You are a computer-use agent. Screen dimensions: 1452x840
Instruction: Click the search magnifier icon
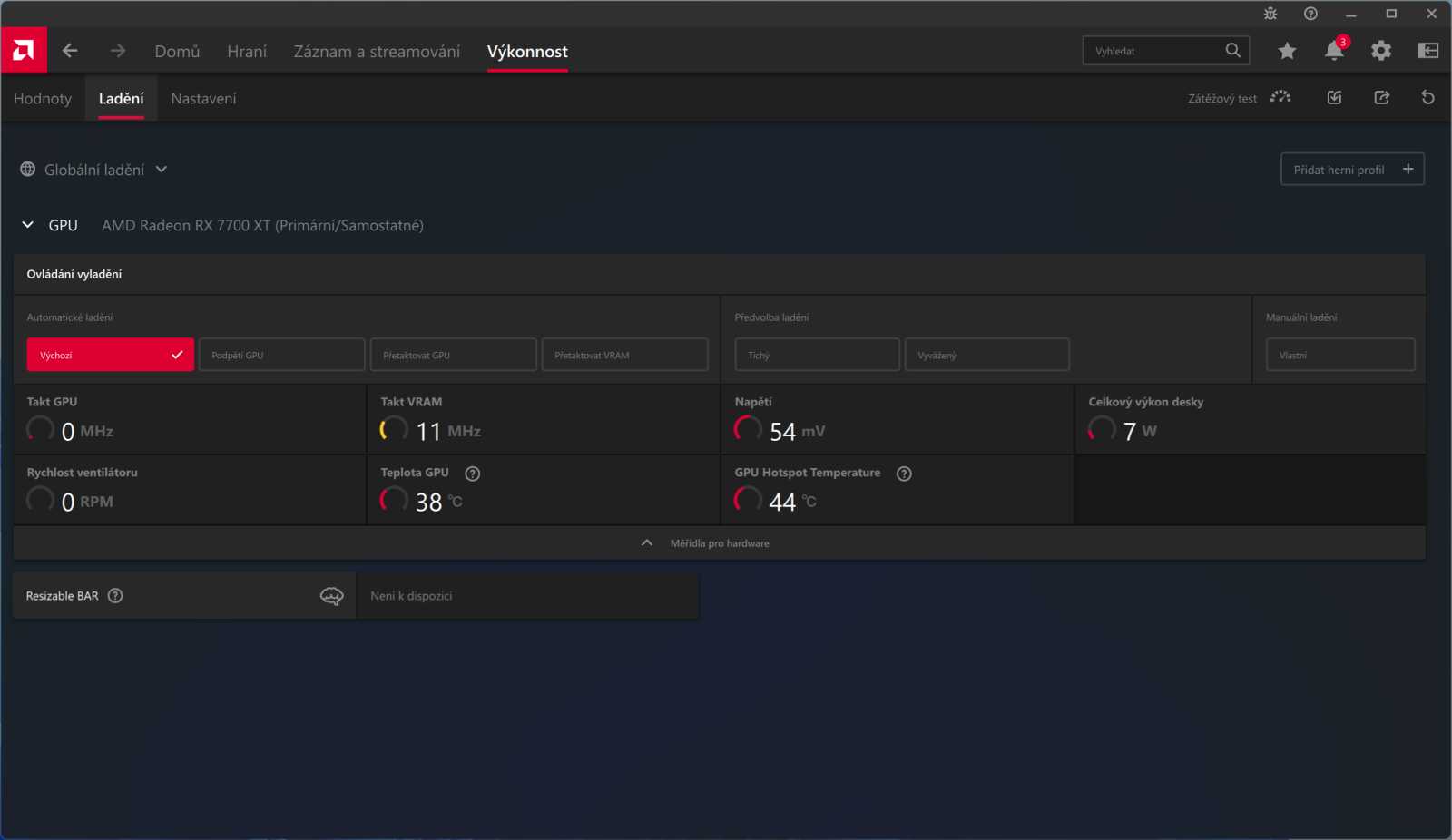[x=1233, y=51]
